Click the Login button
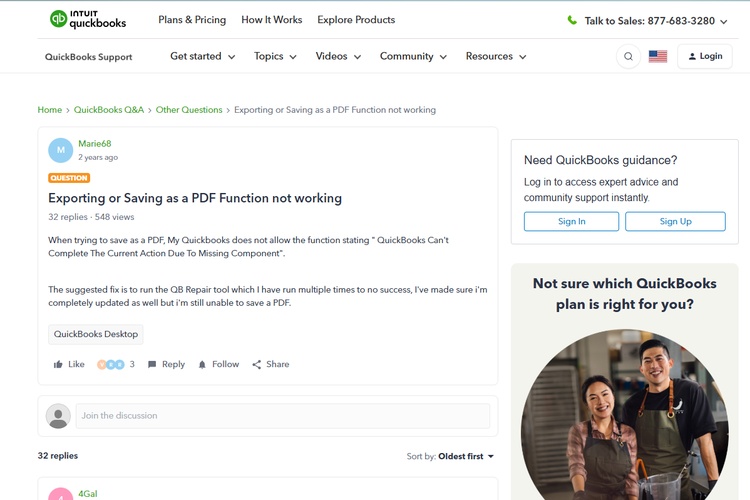This screenshot has width=750, height=500. [x=705, y=56]
